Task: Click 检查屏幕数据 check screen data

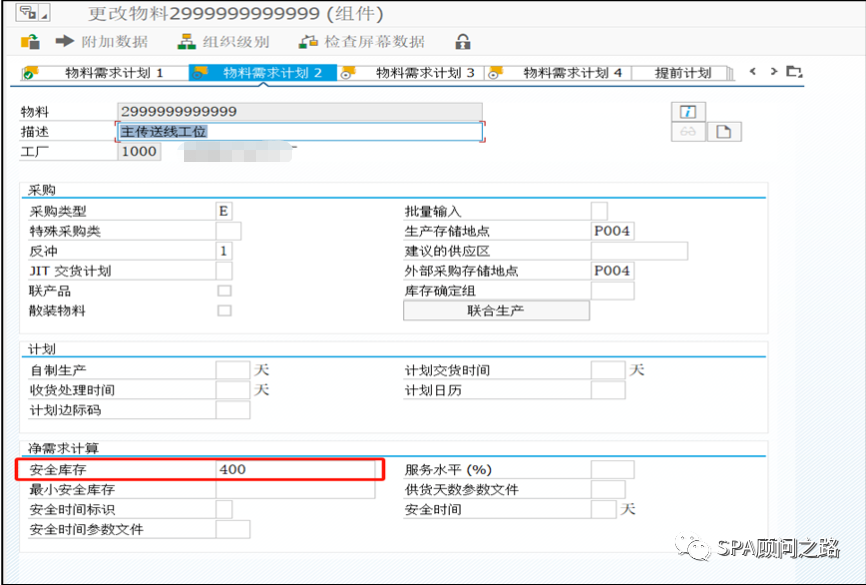Action: tap(362, 41)
